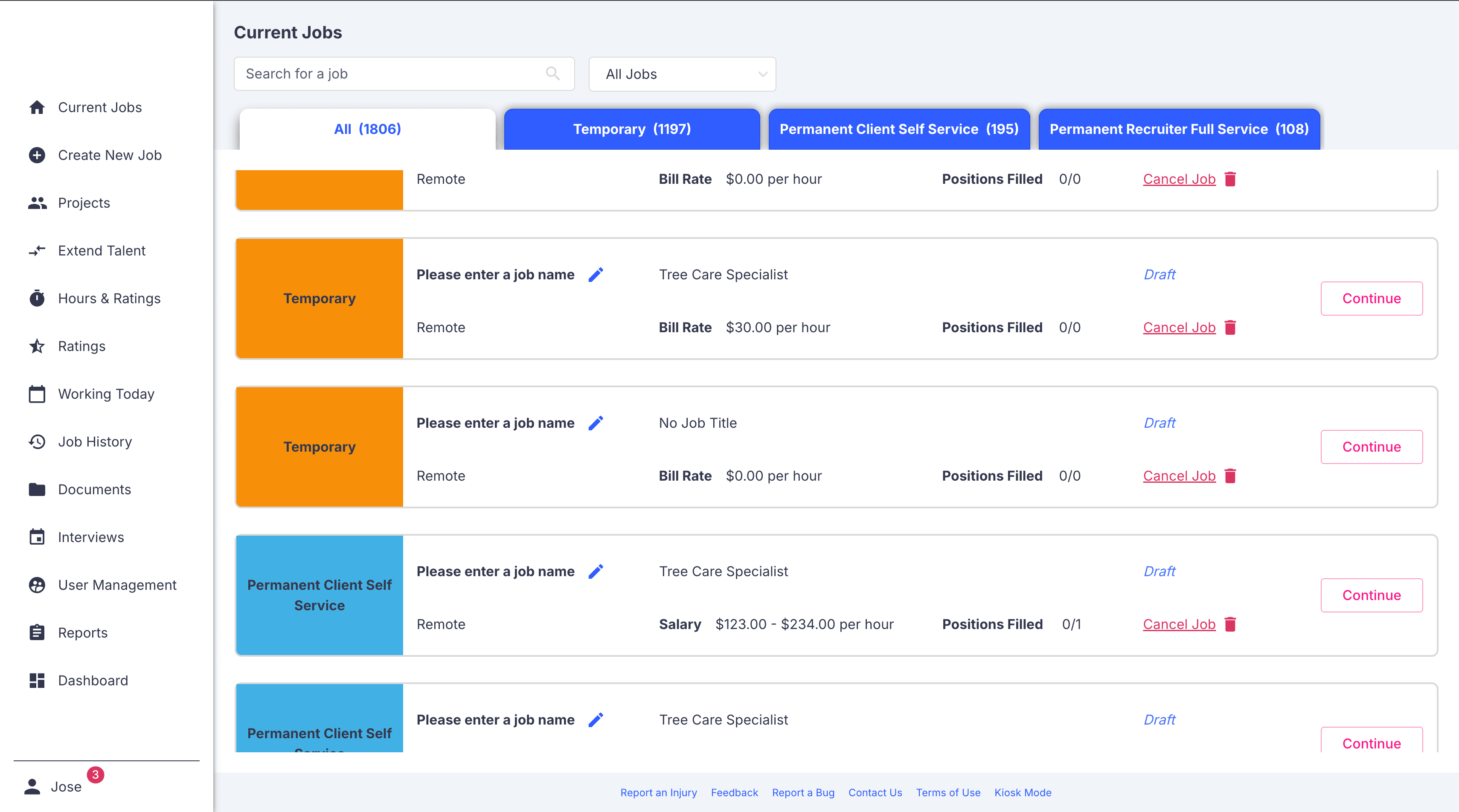This screenshot has height=812, width=1459.
Task: Click the Extend Talent arrows icon
Action: pyautogui.click(x=38, y=251)
